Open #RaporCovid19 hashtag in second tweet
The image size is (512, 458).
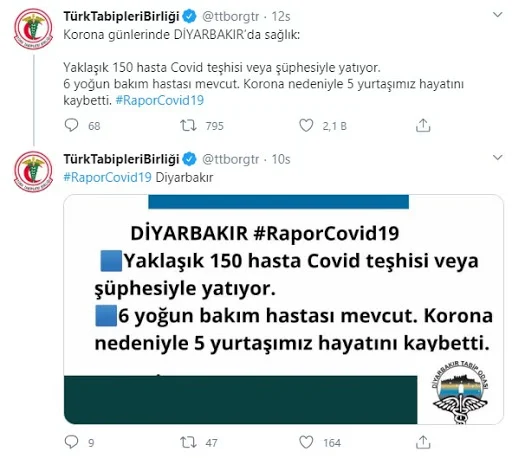(107, 177)
